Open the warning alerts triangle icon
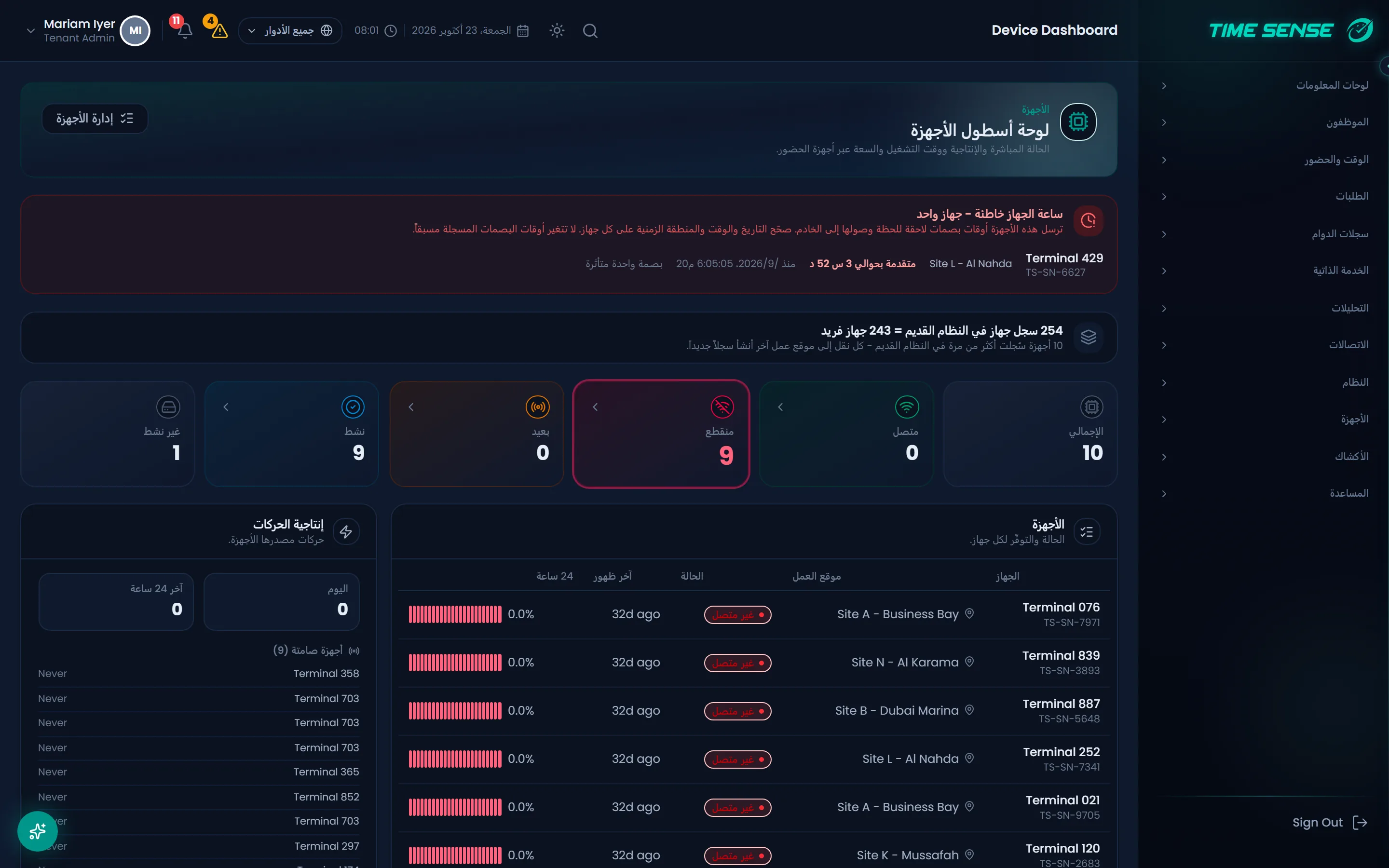Screen dimensions: 1389x868 pyautogui.click(x=219, y=30)
